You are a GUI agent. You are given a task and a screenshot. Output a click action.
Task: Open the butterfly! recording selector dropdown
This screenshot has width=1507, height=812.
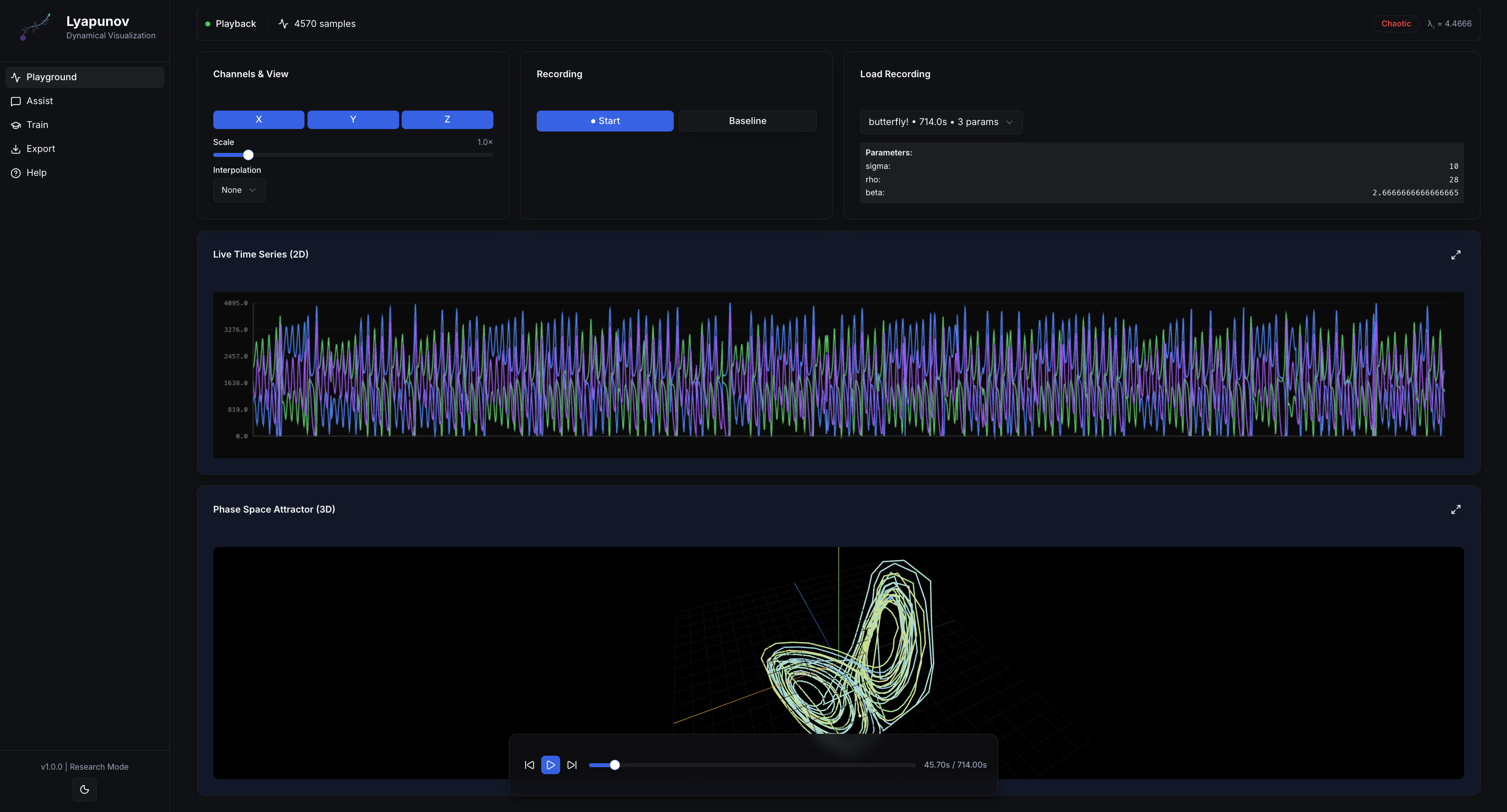[941, 122]
